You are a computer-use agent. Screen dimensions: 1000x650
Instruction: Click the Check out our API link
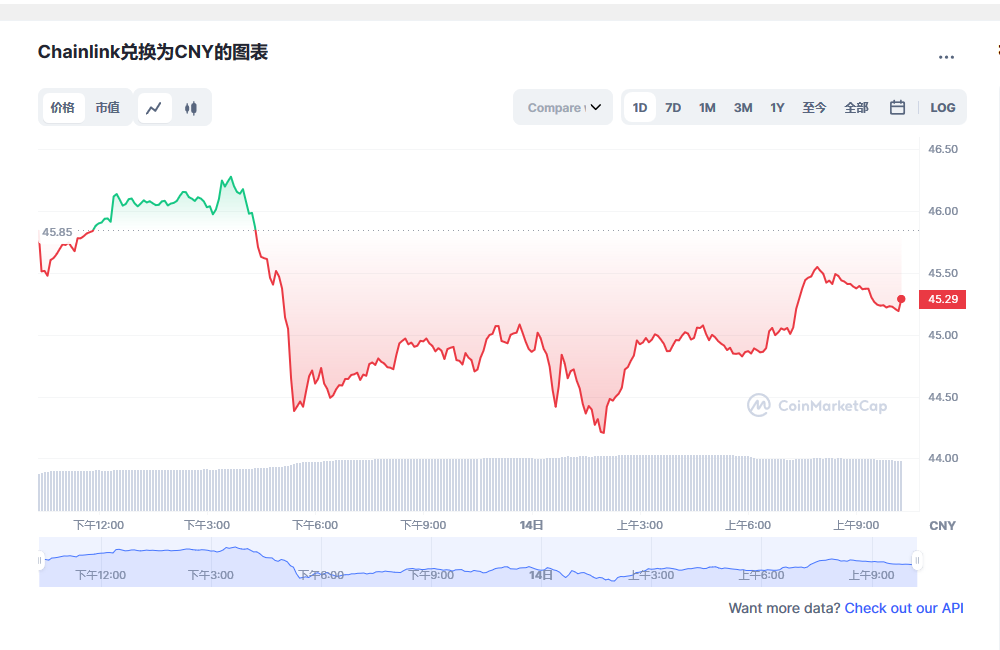[904, 608]
